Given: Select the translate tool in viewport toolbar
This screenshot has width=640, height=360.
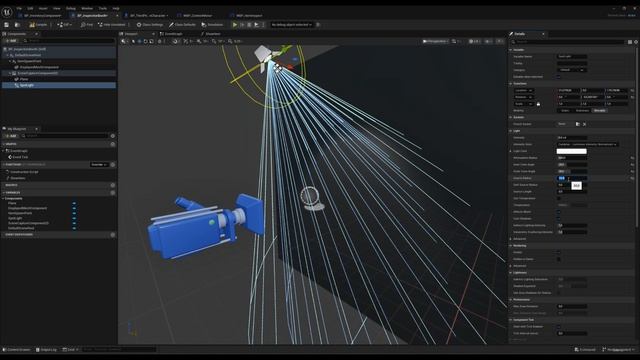Looking at the screenshot, I should [x=140, y=41].
